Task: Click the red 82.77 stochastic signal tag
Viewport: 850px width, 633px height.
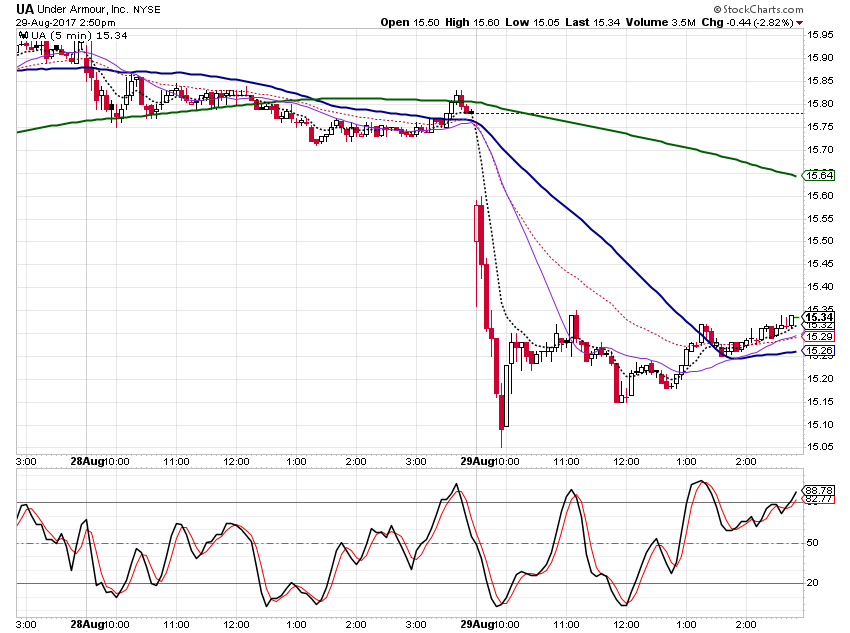Action: [819, 499]
